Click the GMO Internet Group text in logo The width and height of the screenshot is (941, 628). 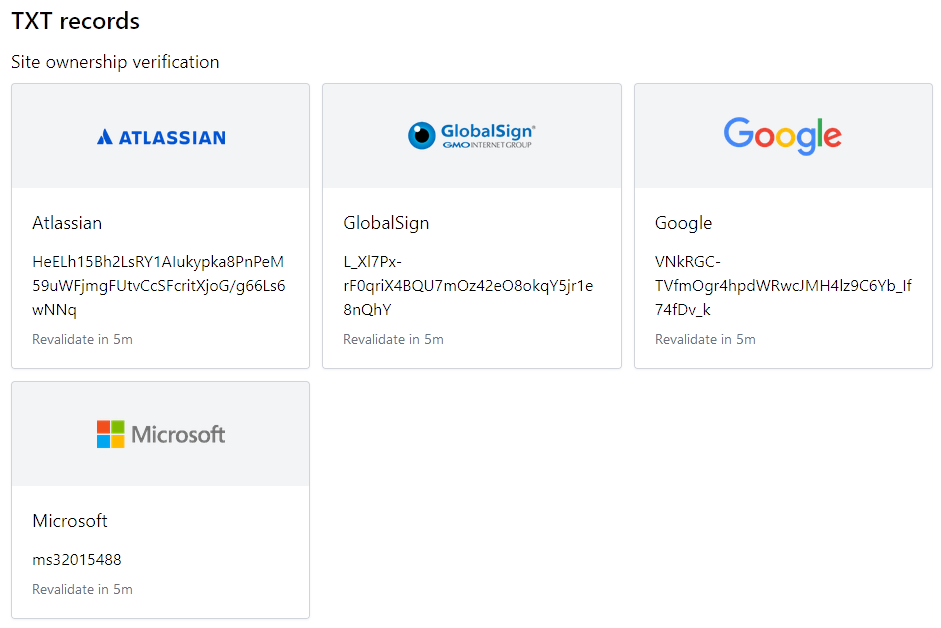pos(487,145)
